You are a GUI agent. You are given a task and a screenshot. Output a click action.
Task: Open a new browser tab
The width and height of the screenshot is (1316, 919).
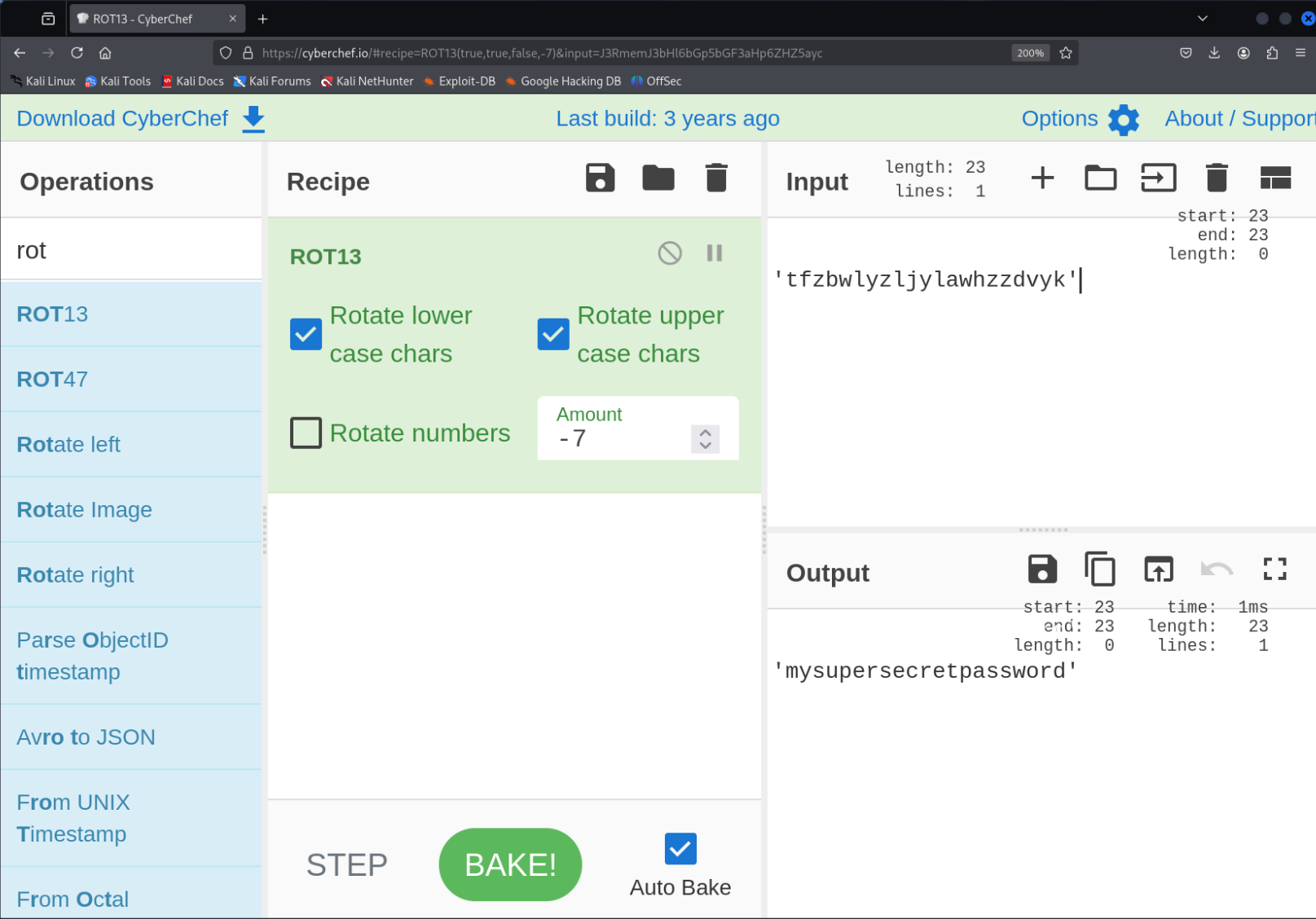pyautogui.click(x=262, y=19)
